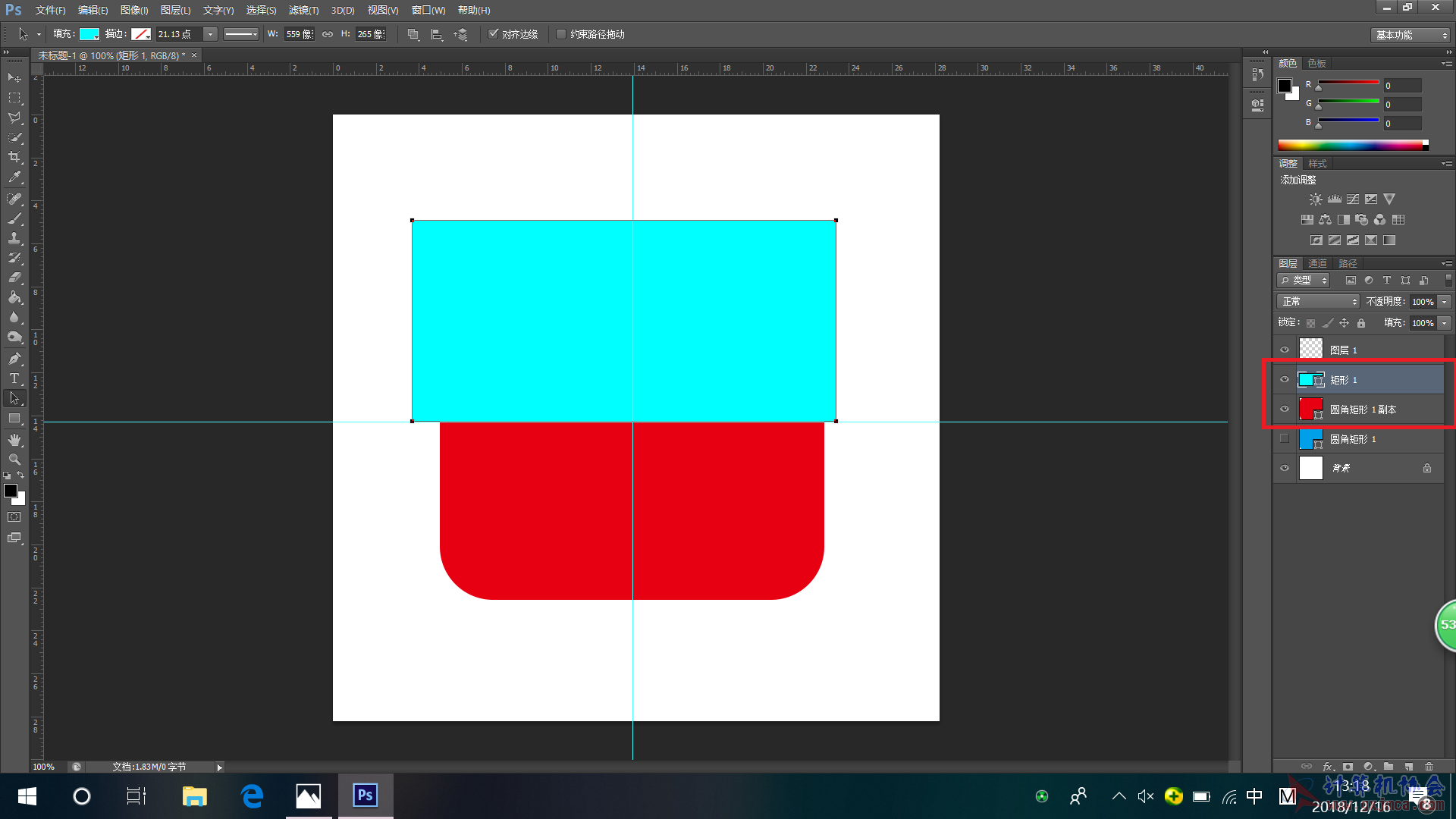Image resolution: width=1456 pixels, height=819 pixels.
Task: Select the Eyedropper tool
Action: coord(14,177)
